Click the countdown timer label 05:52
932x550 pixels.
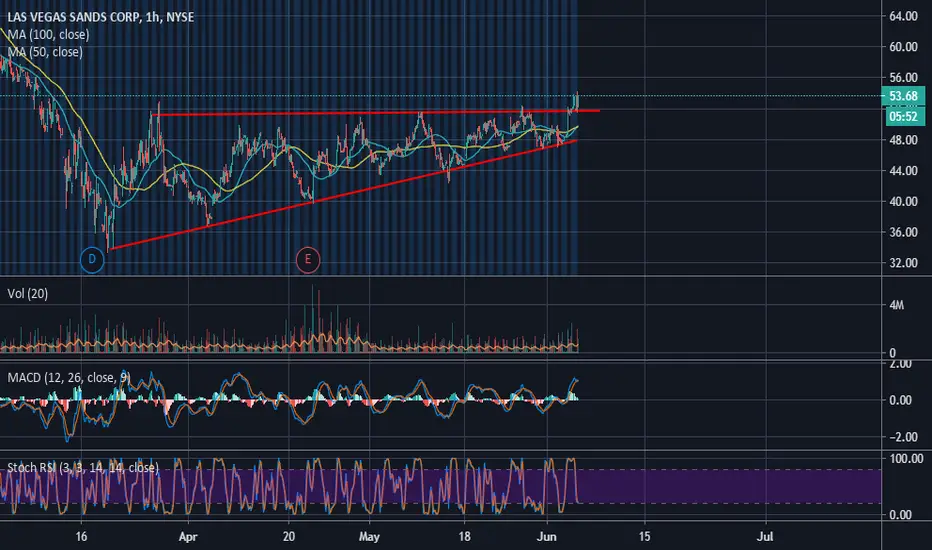(903, 117)
